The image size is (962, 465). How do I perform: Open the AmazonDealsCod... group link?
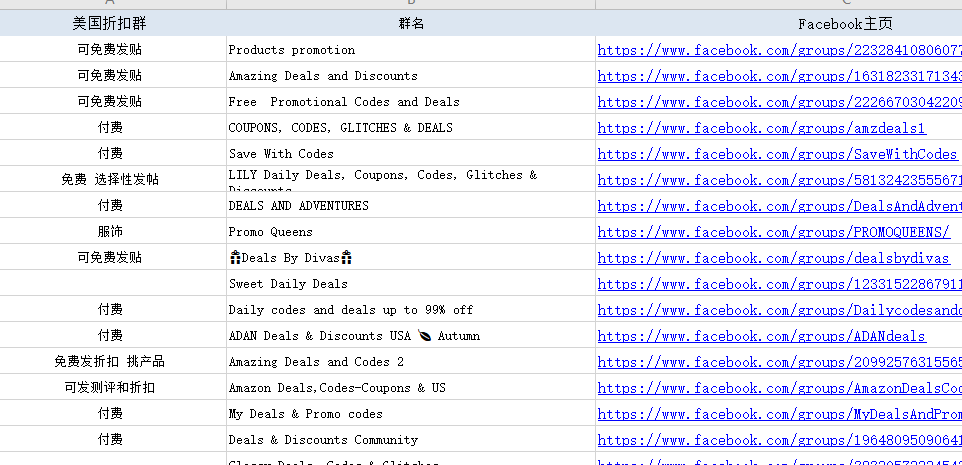pos(779,388)
